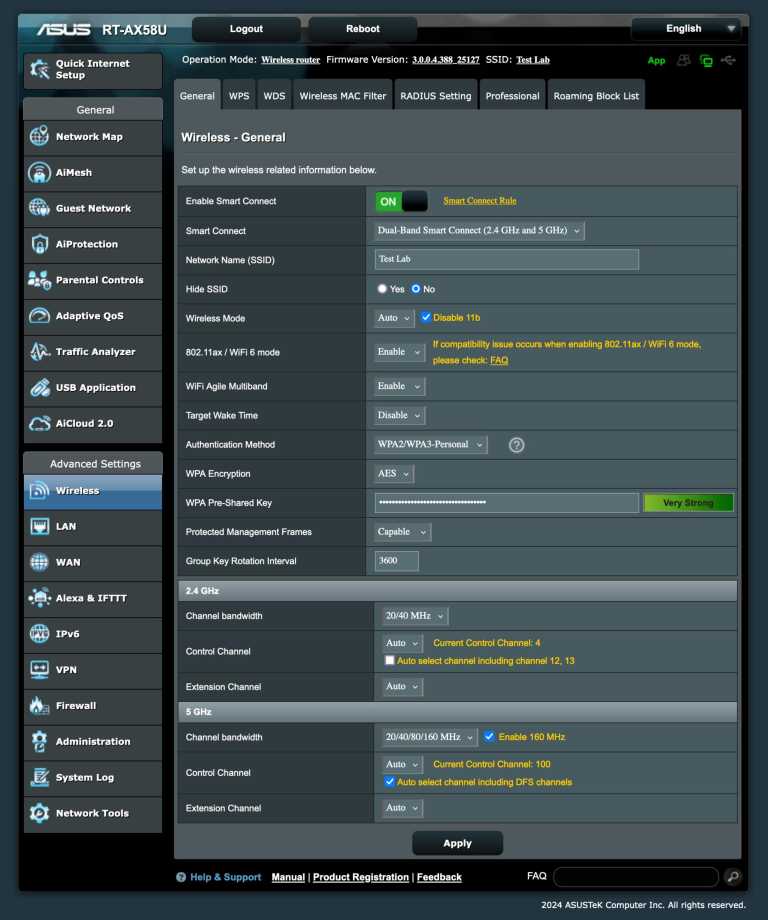Click the Parental Controls icon
Screen dimensions: 768x920
pyautogui.click(x=40, y=280)
